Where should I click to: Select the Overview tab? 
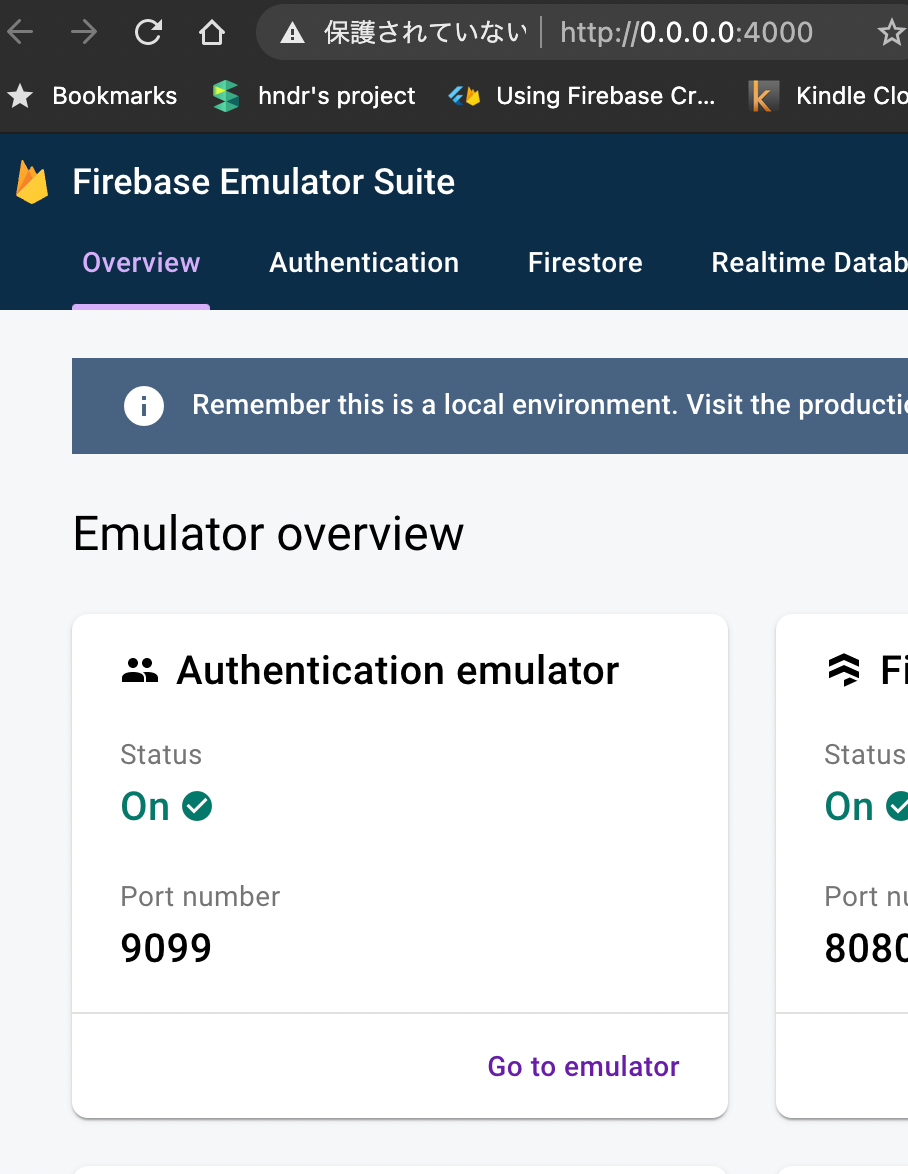141,263
